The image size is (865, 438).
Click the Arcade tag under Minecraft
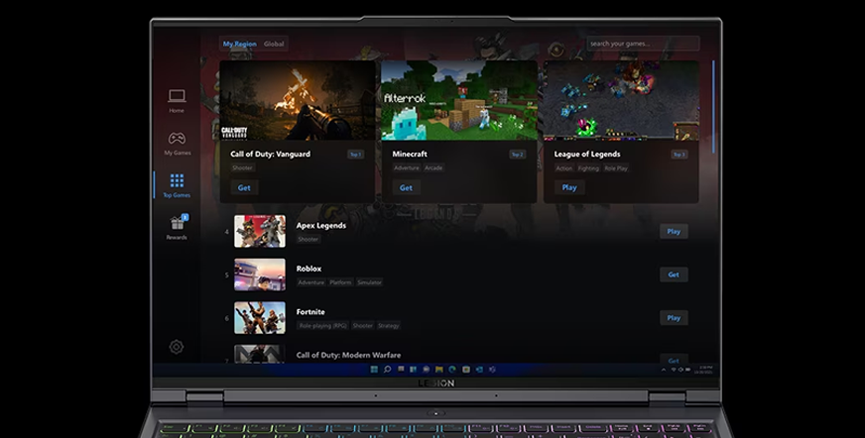click(x=434, y=168)
